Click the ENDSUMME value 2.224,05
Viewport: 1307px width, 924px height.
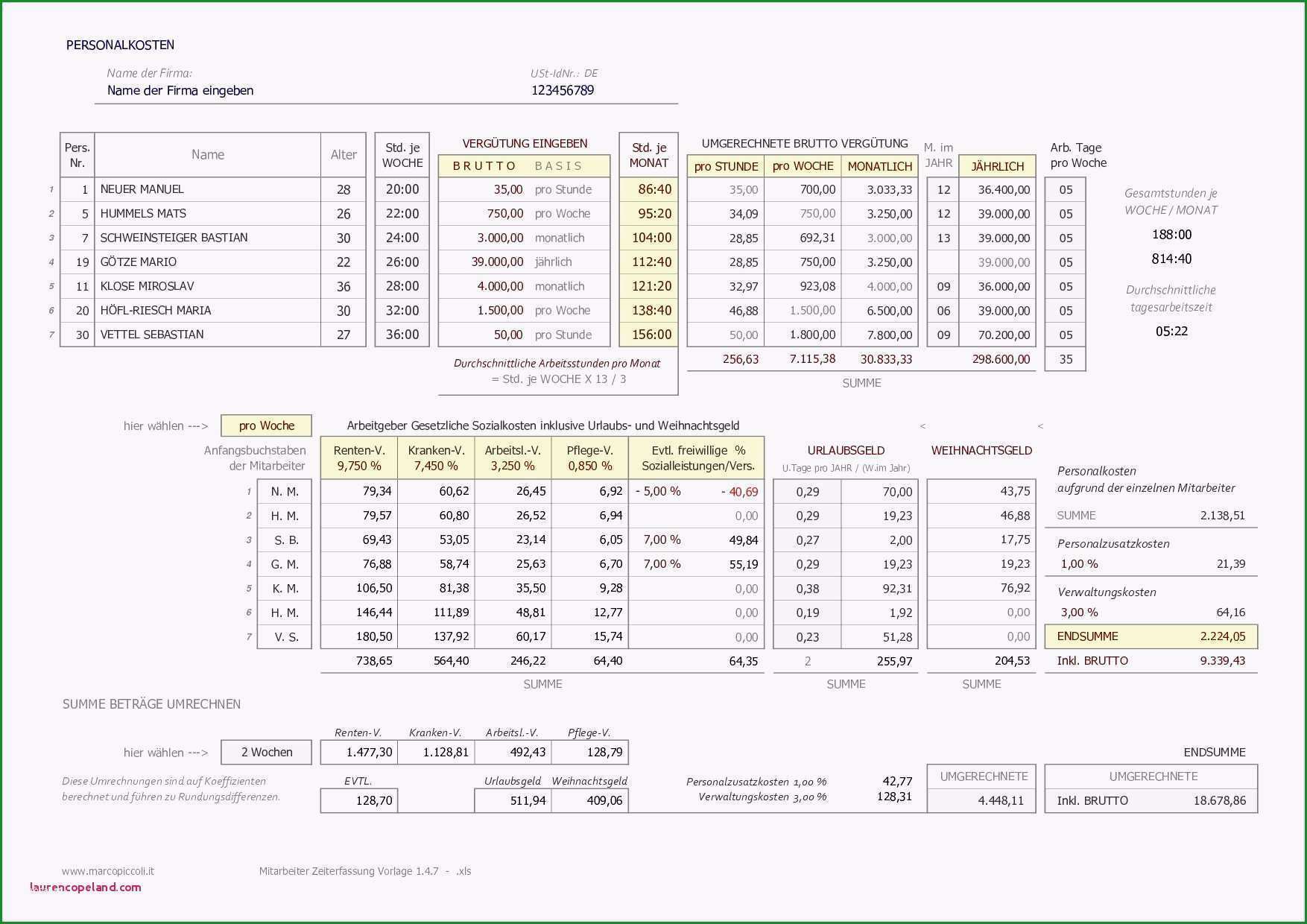coord(1223,636)
